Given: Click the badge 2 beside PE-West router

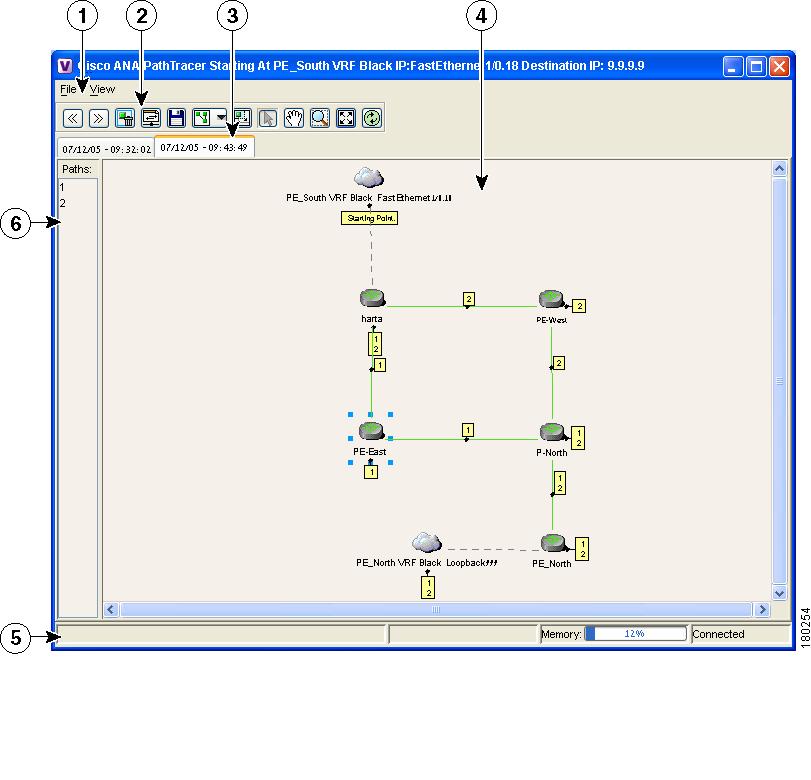Looking at the screenshot, I should pyautogui.click(x=579, y=306).
